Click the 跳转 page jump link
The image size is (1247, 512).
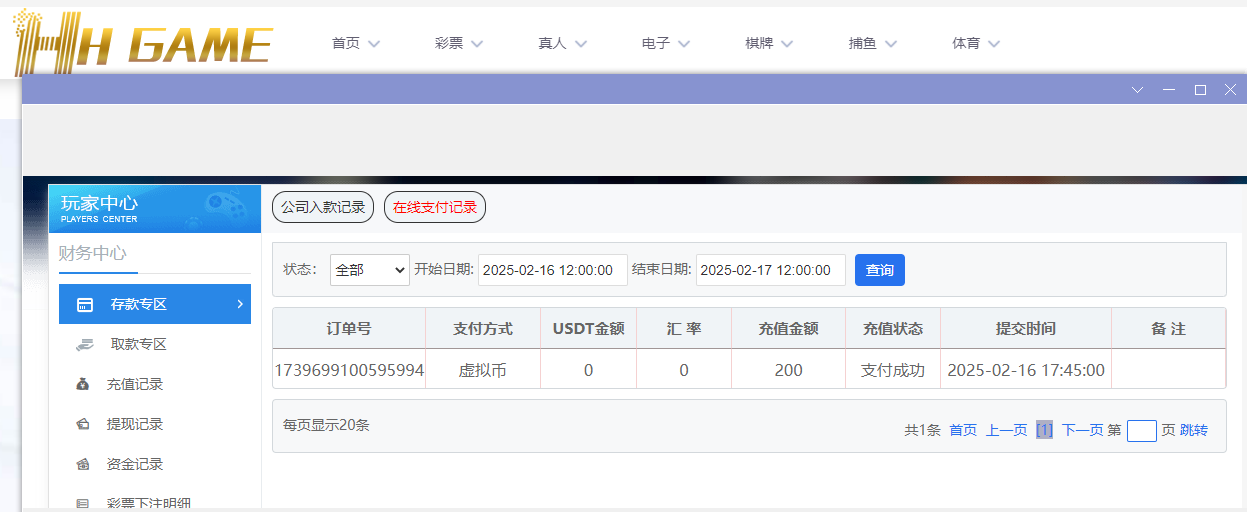point(1194,430)
